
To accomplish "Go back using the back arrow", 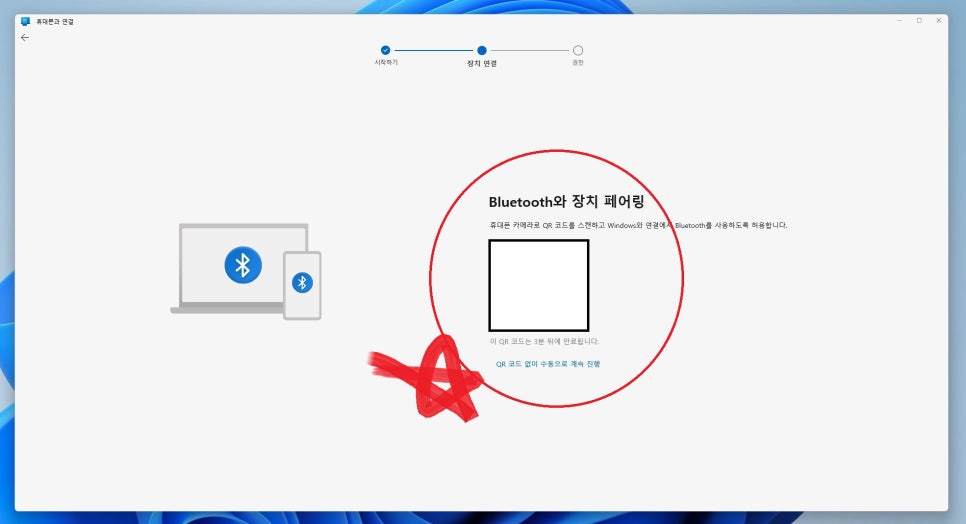I will click(x=25, y=38).
